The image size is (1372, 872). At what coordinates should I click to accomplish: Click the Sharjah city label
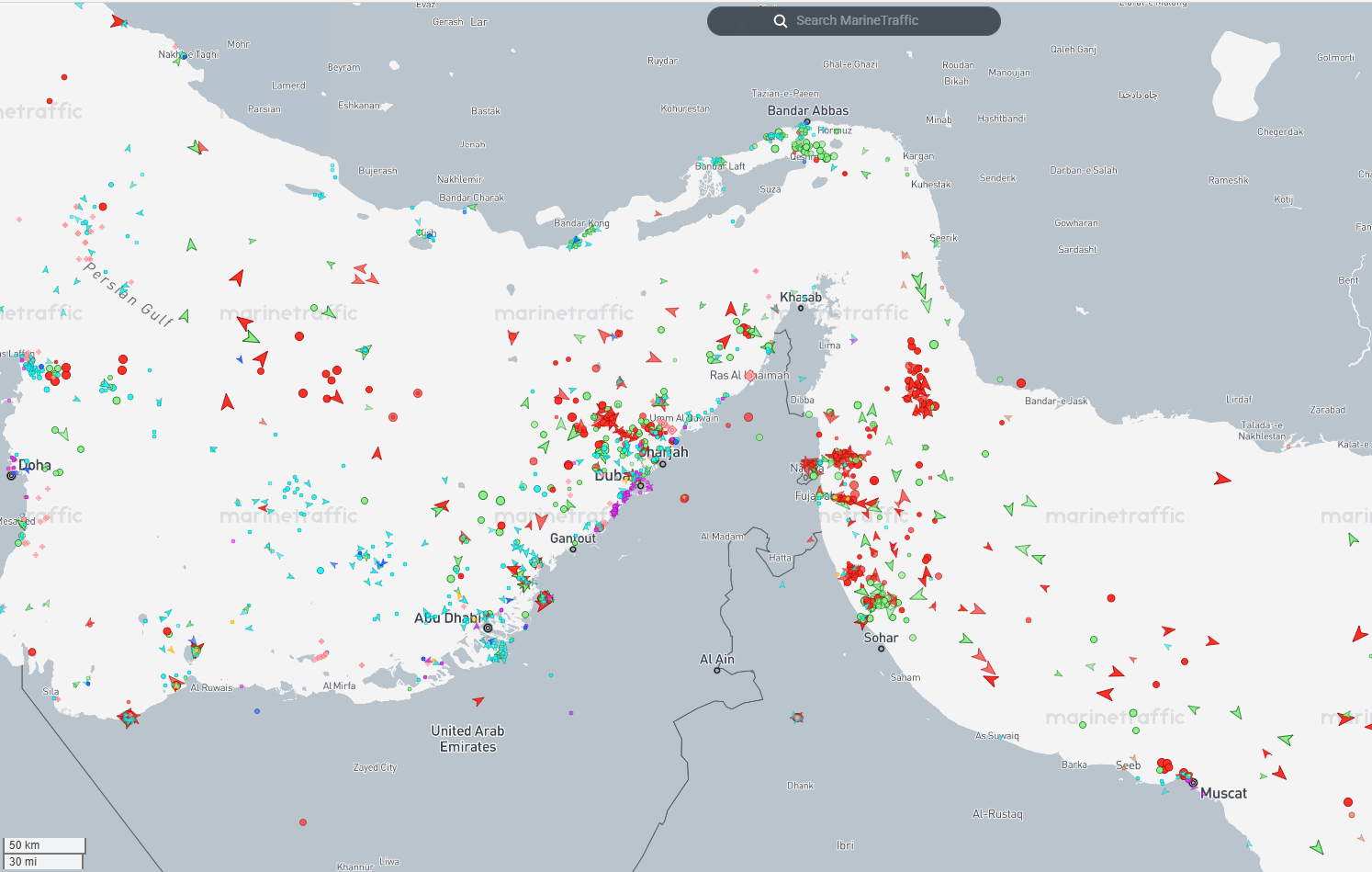pyautogui.click(x=664, y=452)
